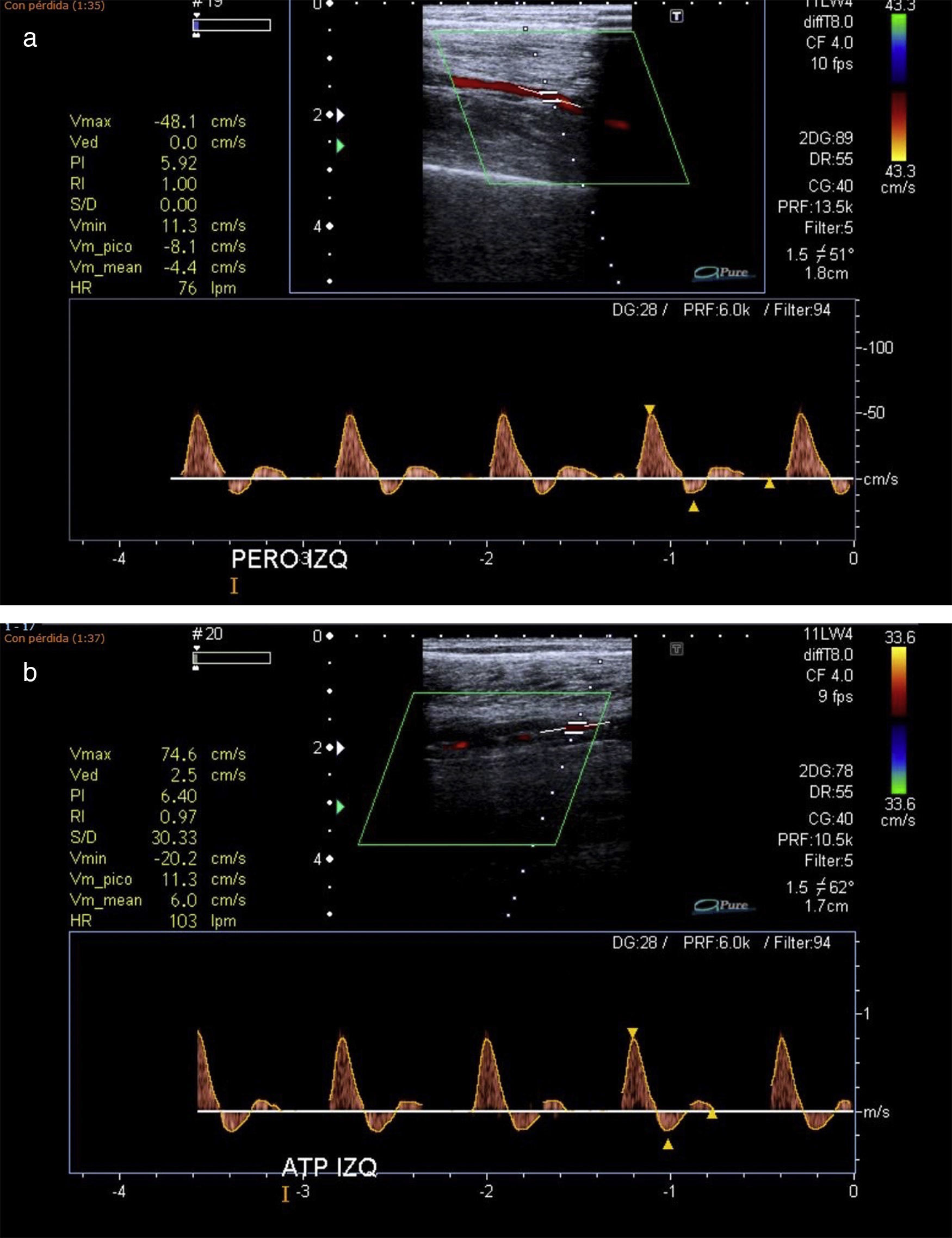Select green triangle marker in lower depth scale
Image resolution: width=952 pixels, height=1238 pixels.
pos(340,806)
